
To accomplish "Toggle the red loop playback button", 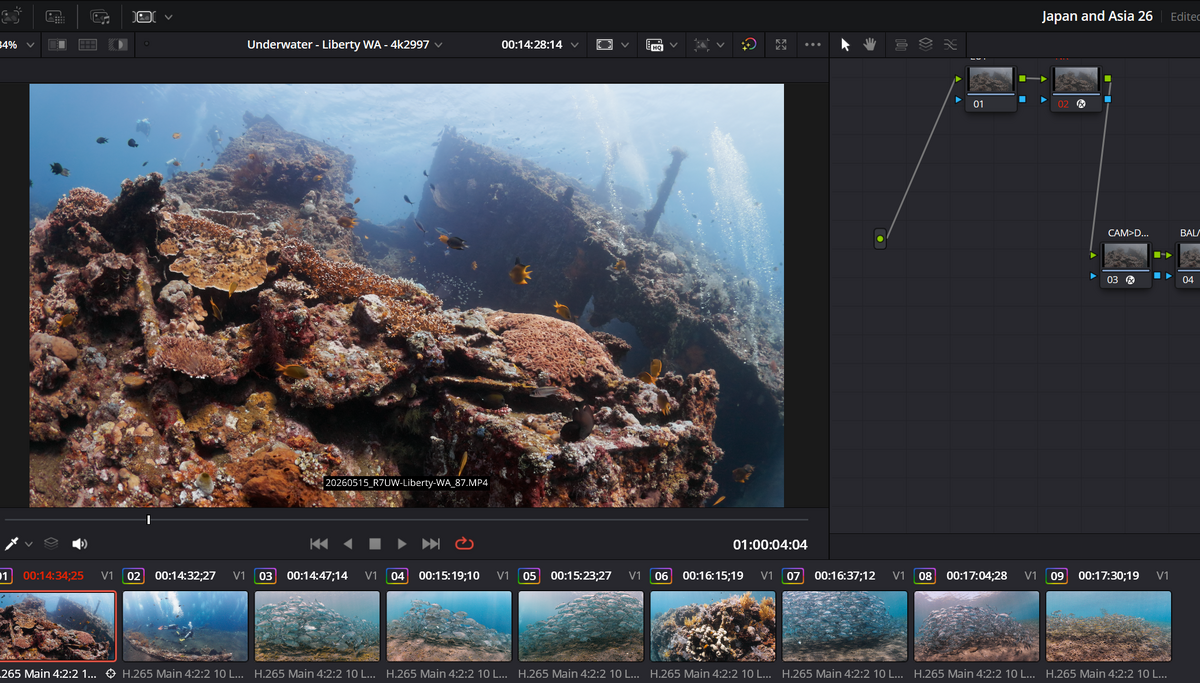I will pyautogui.click(x=464, y=544).
